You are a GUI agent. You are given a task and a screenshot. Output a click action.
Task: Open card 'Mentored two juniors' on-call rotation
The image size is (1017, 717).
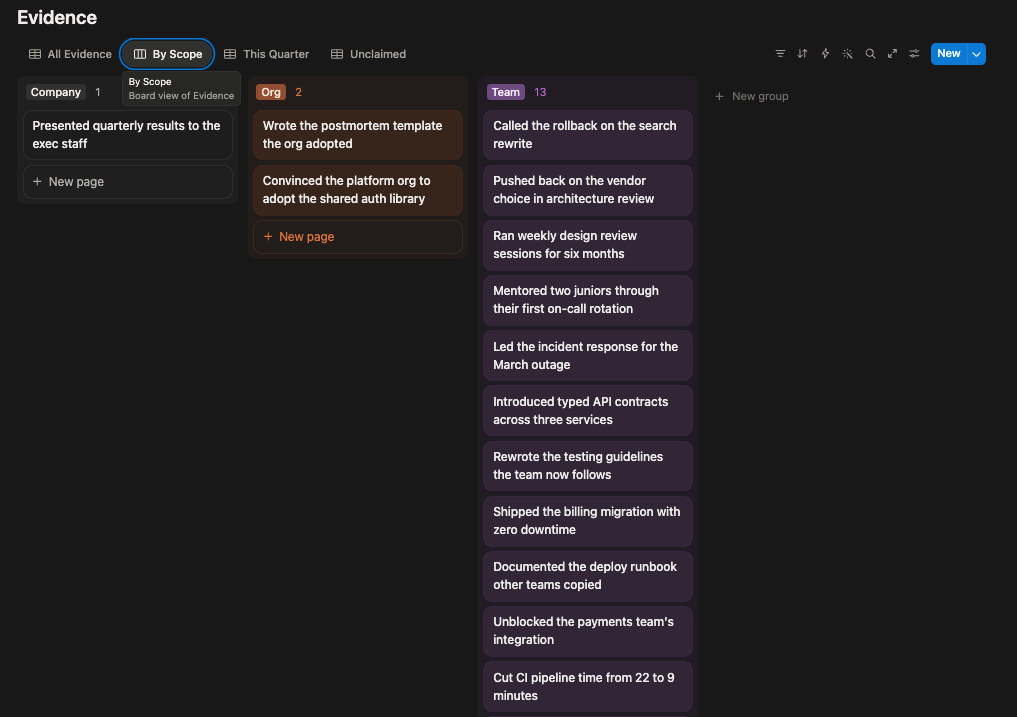click(588, 300)
